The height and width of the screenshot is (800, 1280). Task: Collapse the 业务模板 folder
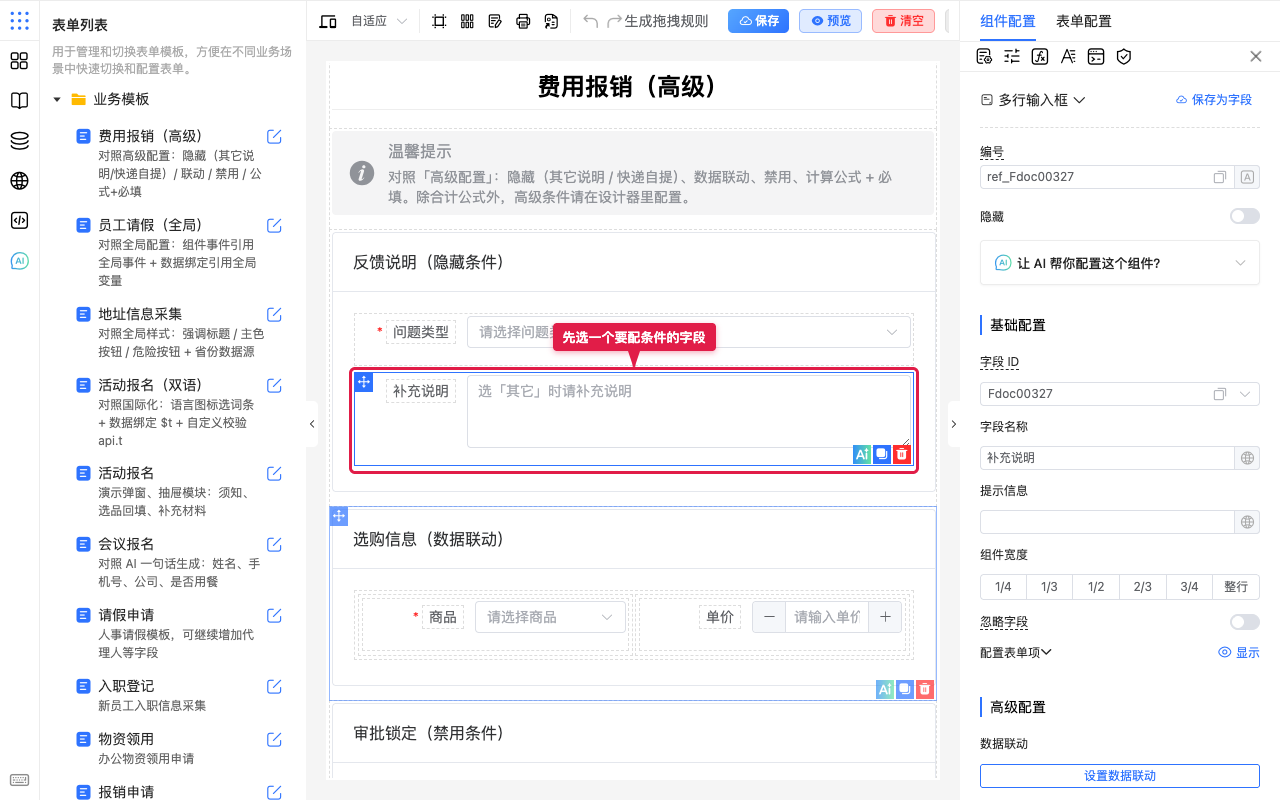pos(57,100)
